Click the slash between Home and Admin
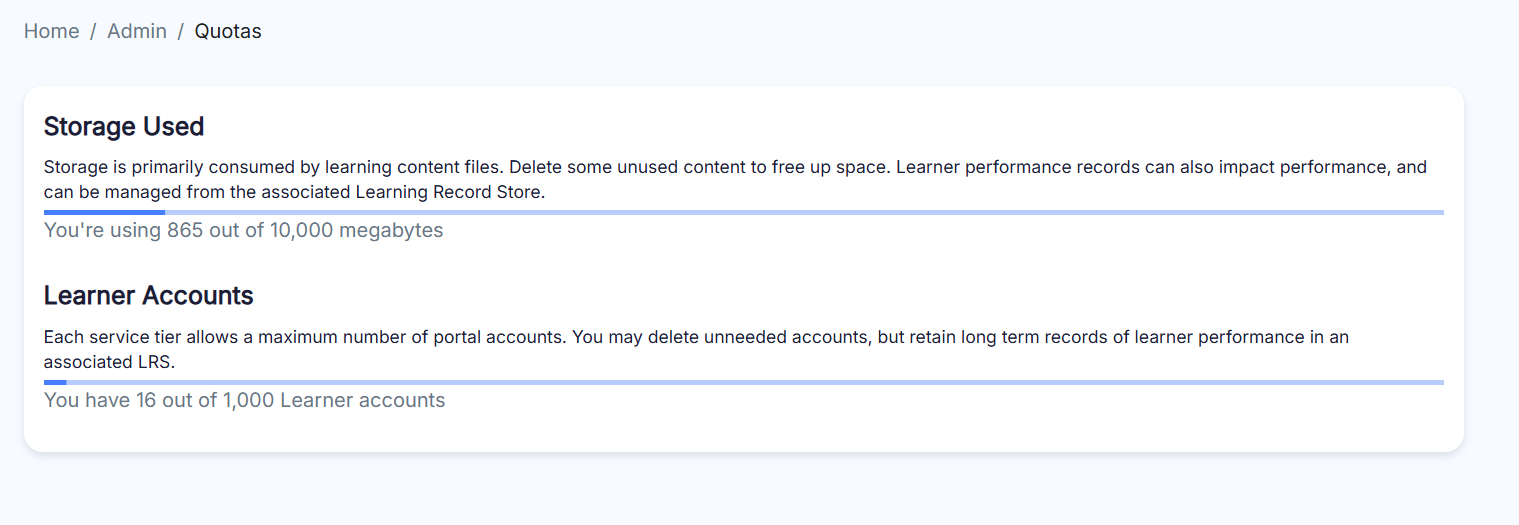This screenshot has height=525, width=1519. (x=93, y=31)
